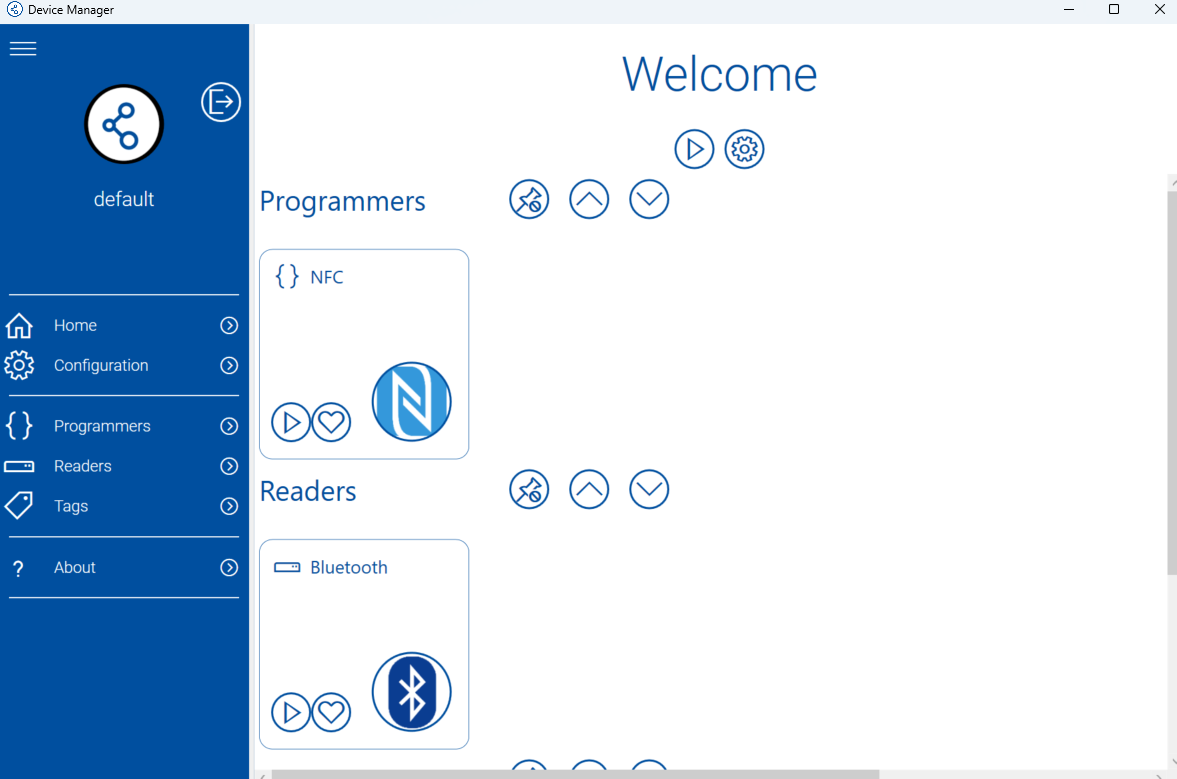Click the play button under Welcome
This screenshot has height=779, width=1177.
694,149
